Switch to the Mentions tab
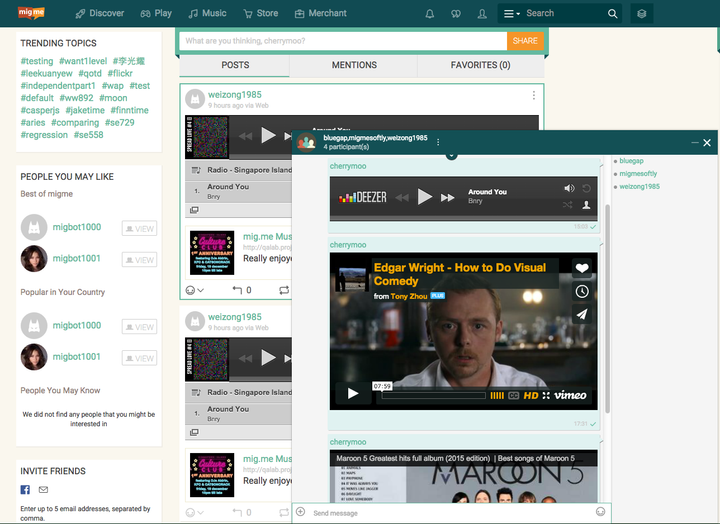Screen dimensions: 720x524 click(x=354, y=65)
